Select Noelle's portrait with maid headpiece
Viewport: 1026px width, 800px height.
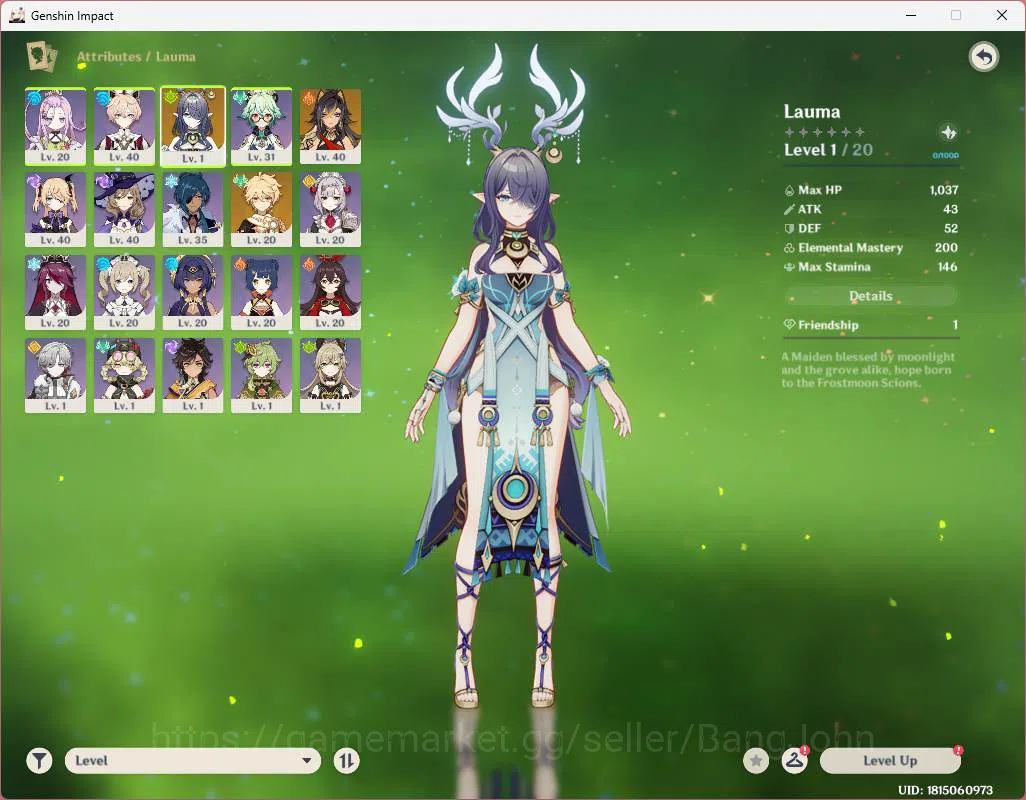pyautogui.click(x=330, y=209)
